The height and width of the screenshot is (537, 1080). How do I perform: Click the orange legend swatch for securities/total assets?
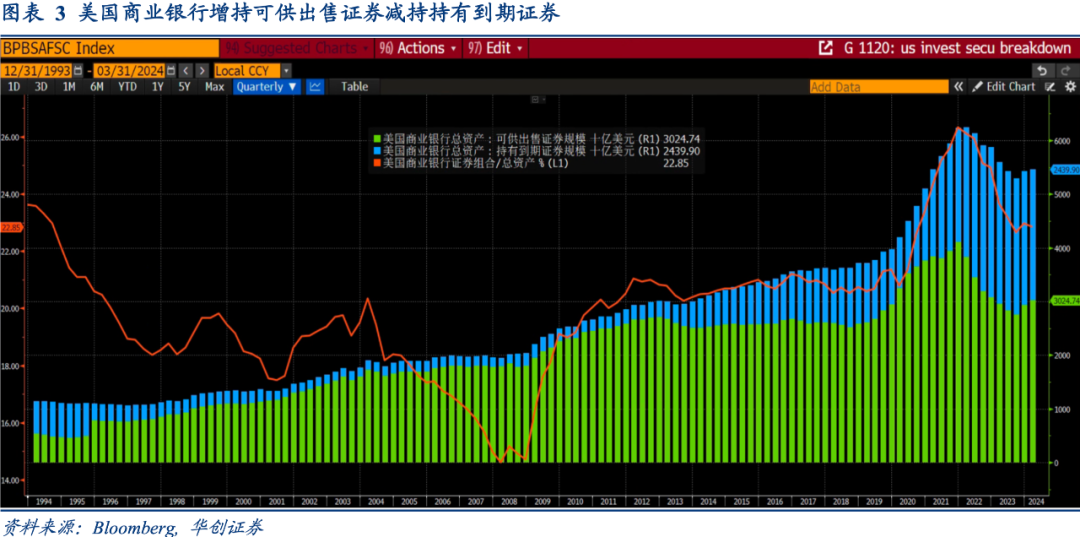coord(377,164)
